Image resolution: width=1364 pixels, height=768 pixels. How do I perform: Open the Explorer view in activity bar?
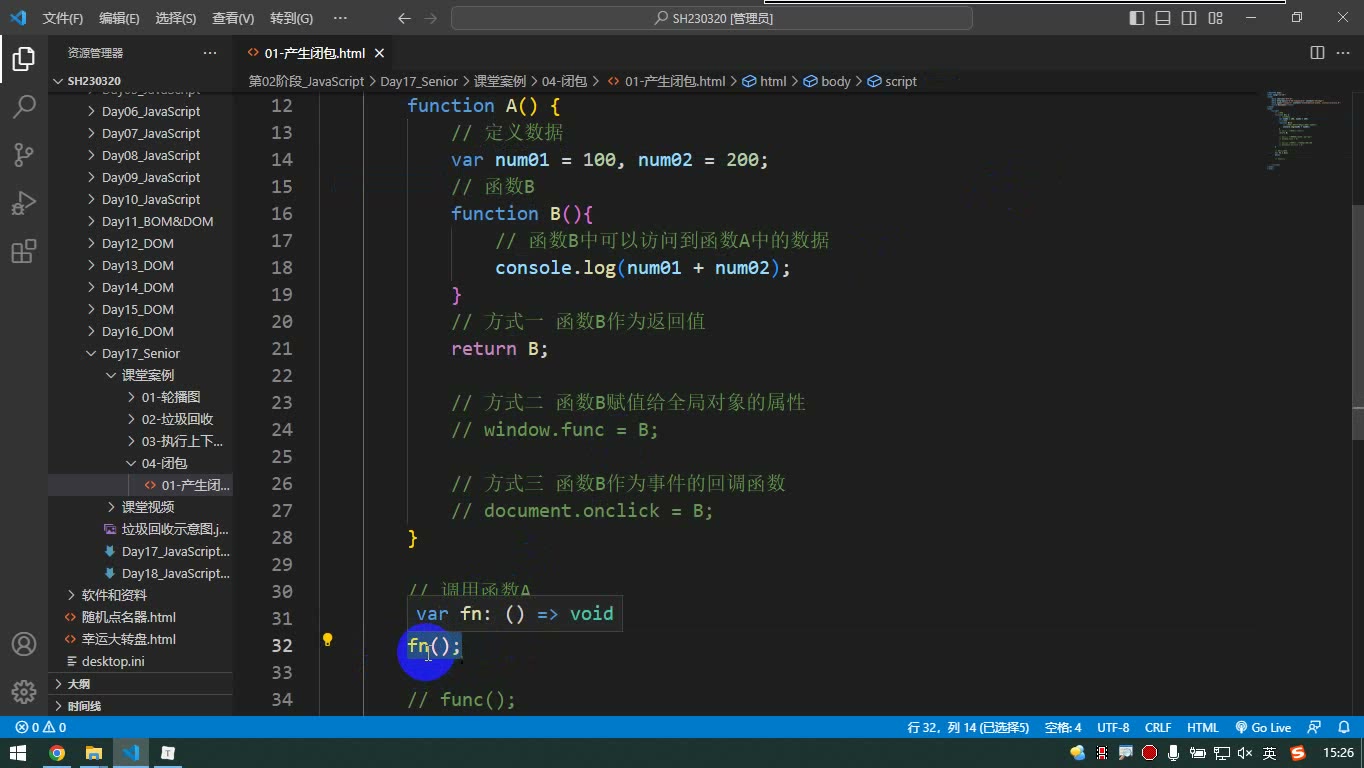click(24, 59)
